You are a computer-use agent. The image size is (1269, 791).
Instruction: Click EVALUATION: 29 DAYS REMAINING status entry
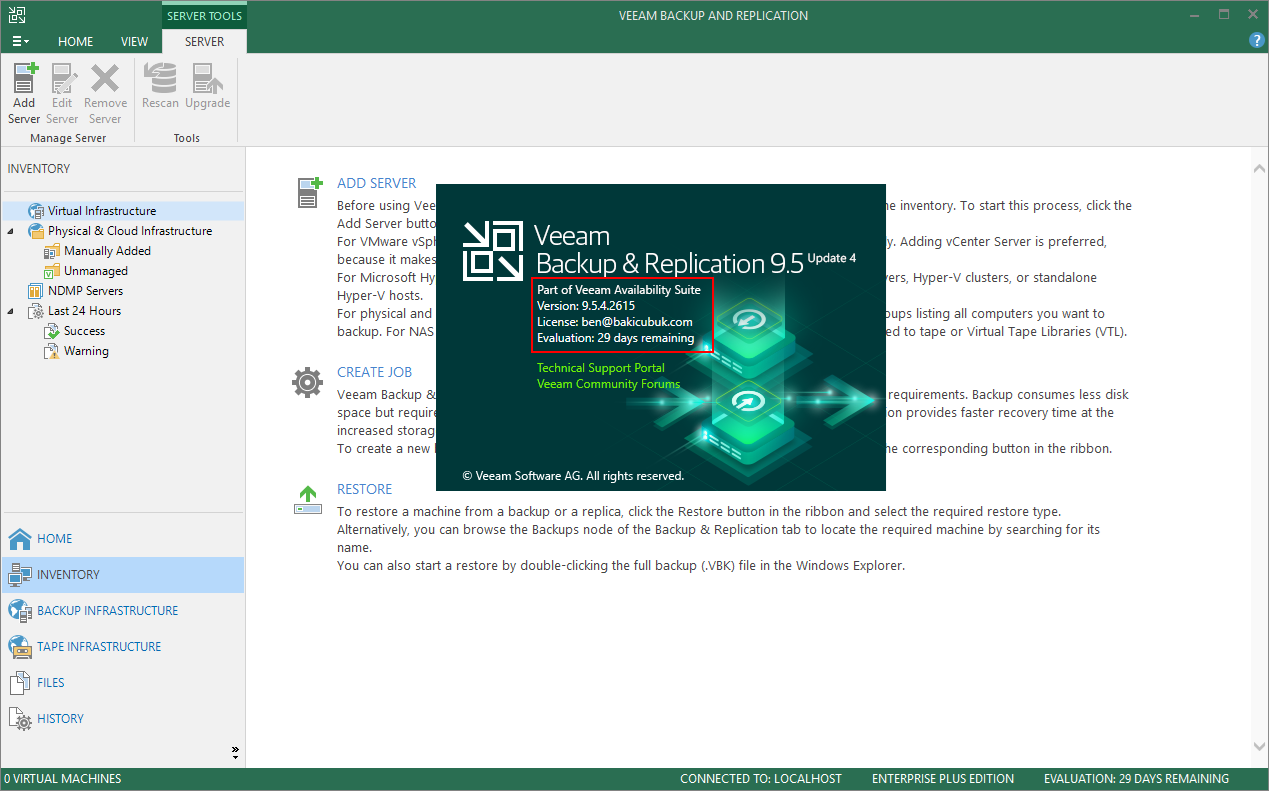[1136, 779]
